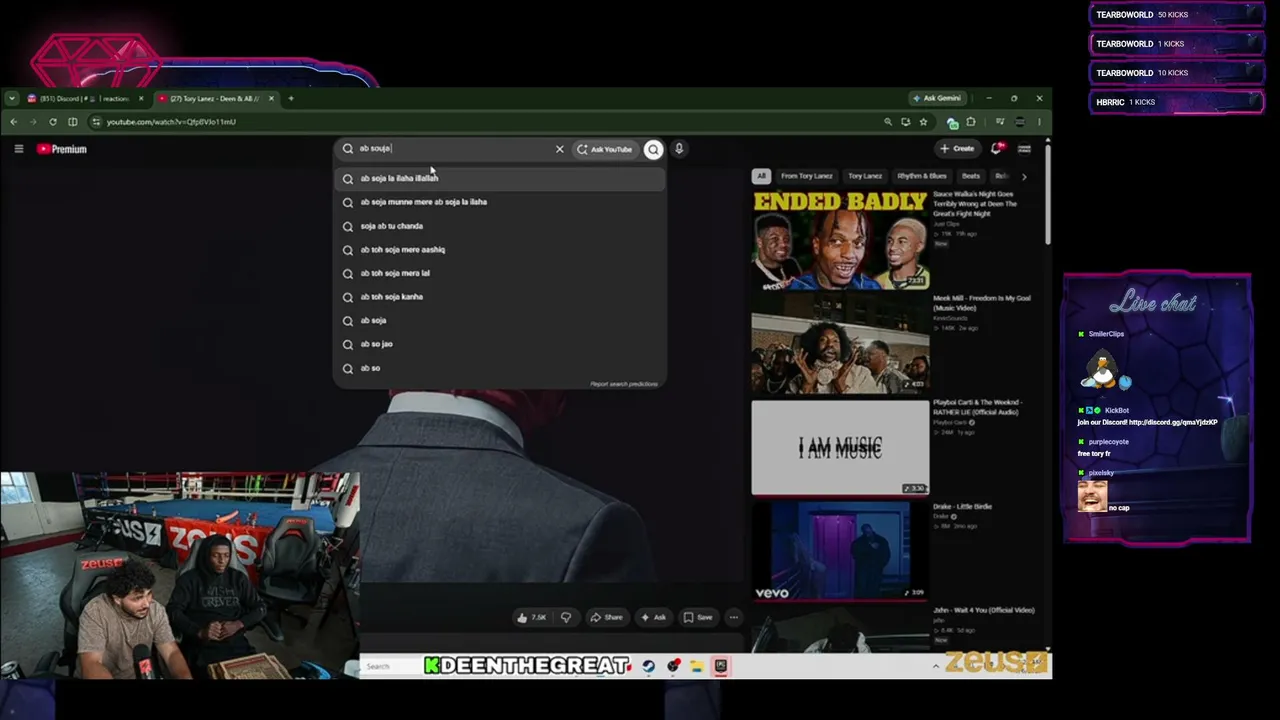Click the round search magnifier button

click(653, 149)
